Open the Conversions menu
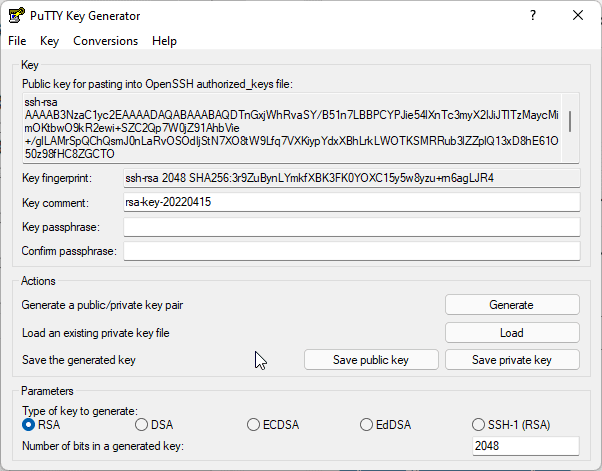The width and height of the screenshot is (602, 471). click(106, 41)
